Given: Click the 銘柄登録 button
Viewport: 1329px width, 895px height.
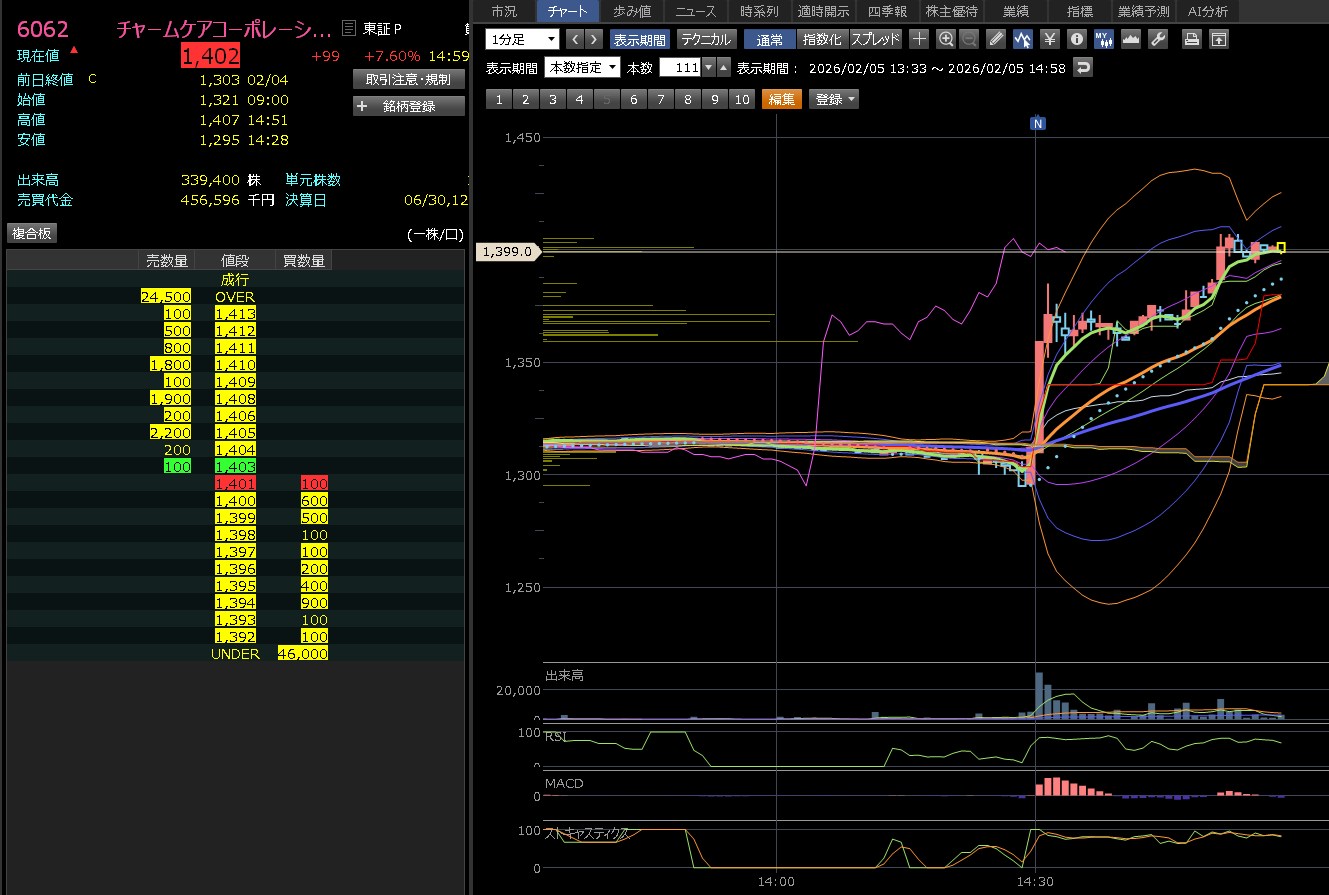Looking at the screenshot, I should tap(409, 106).
